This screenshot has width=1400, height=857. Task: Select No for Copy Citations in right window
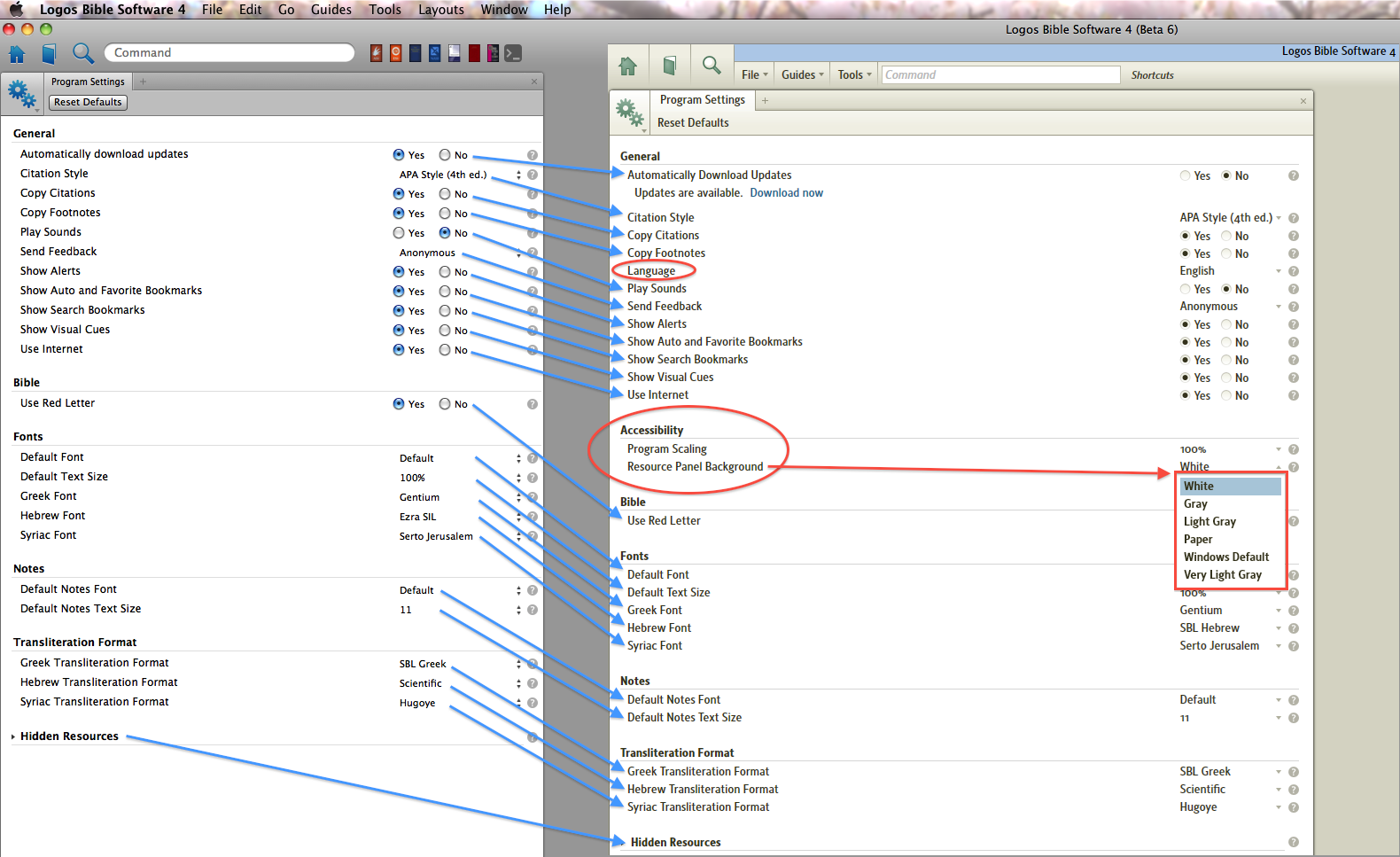tap(1226, 236)
